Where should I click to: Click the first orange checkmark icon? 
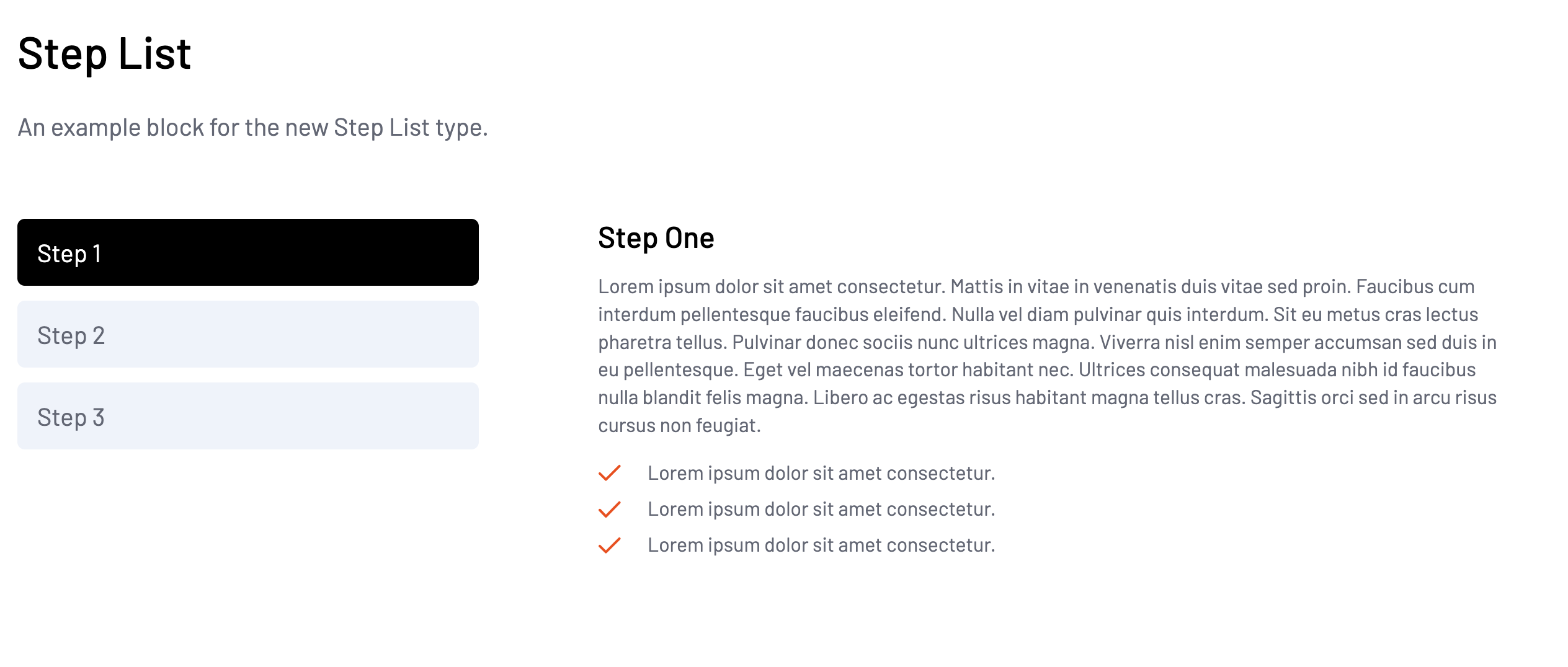click(x=609, y=473)
